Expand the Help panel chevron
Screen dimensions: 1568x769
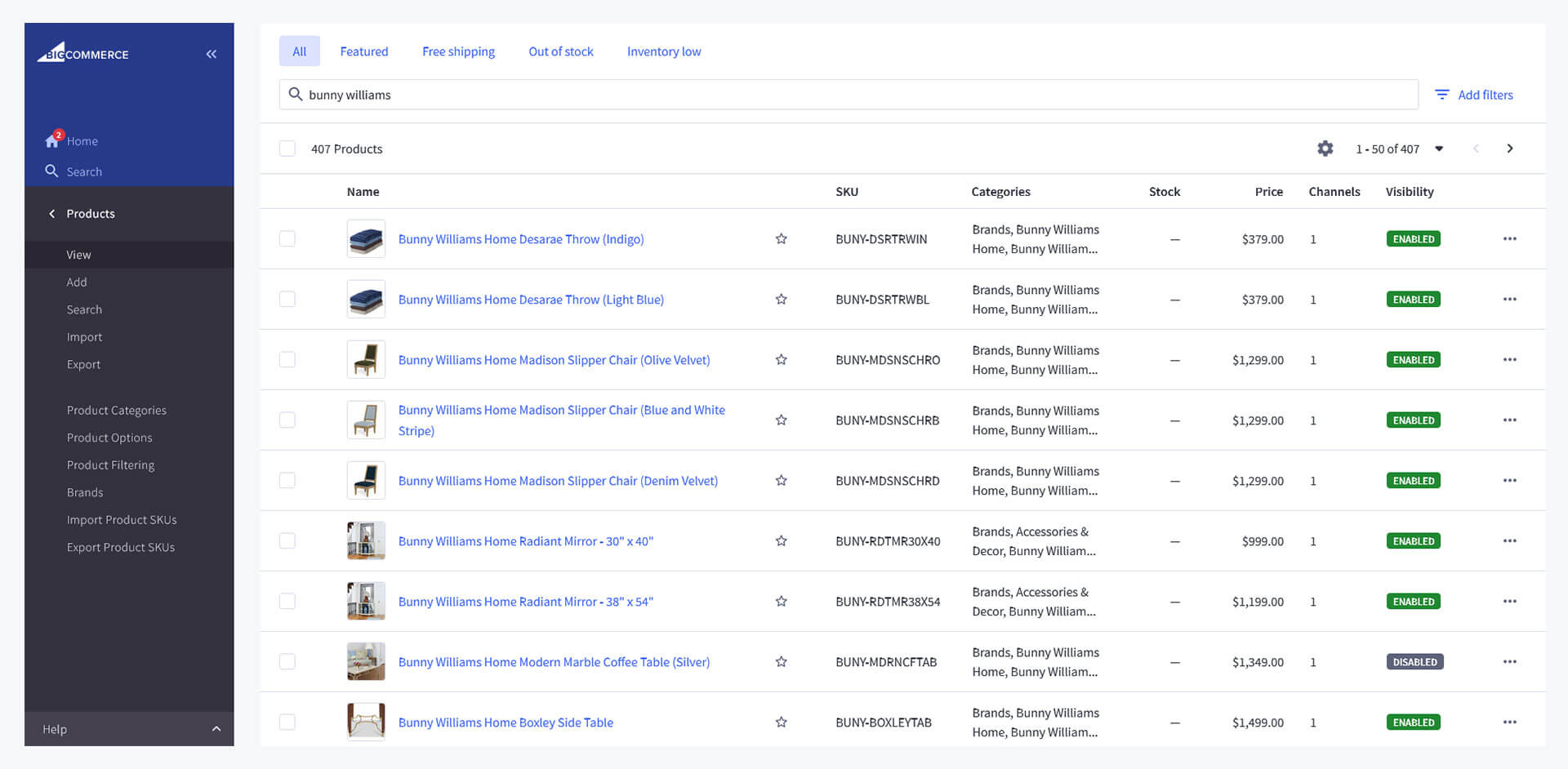coord(216,729)
